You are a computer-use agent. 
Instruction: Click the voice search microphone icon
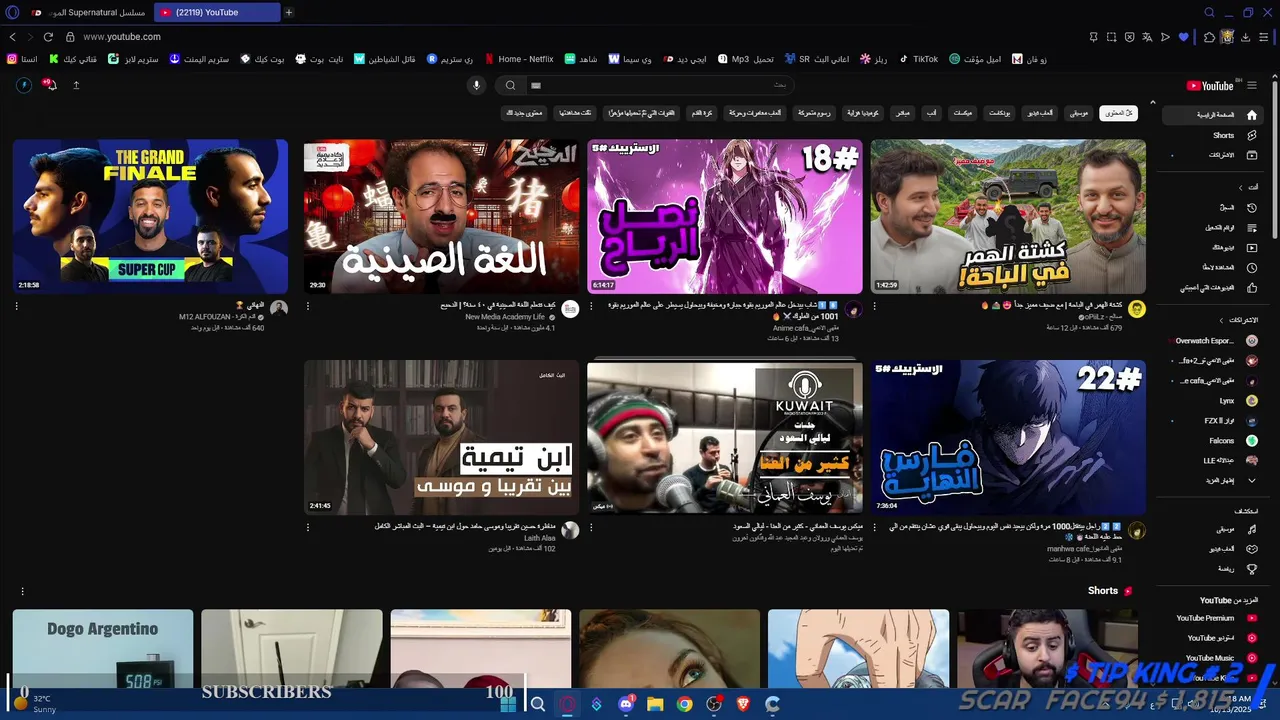tap(477, 85)
